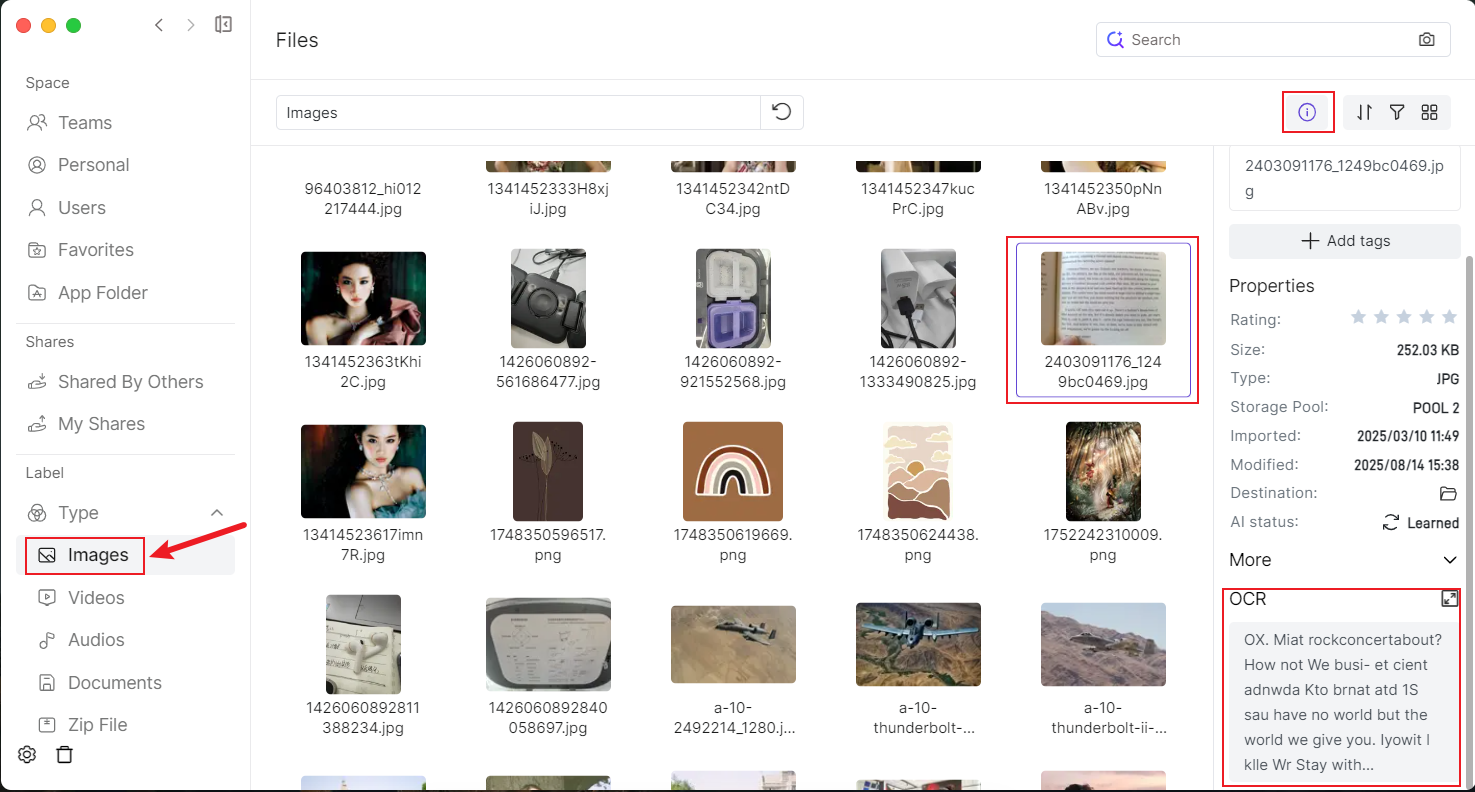The image size is (1475, 792).
Task: Click the Add tags button
Action: tap(1344, 241)
